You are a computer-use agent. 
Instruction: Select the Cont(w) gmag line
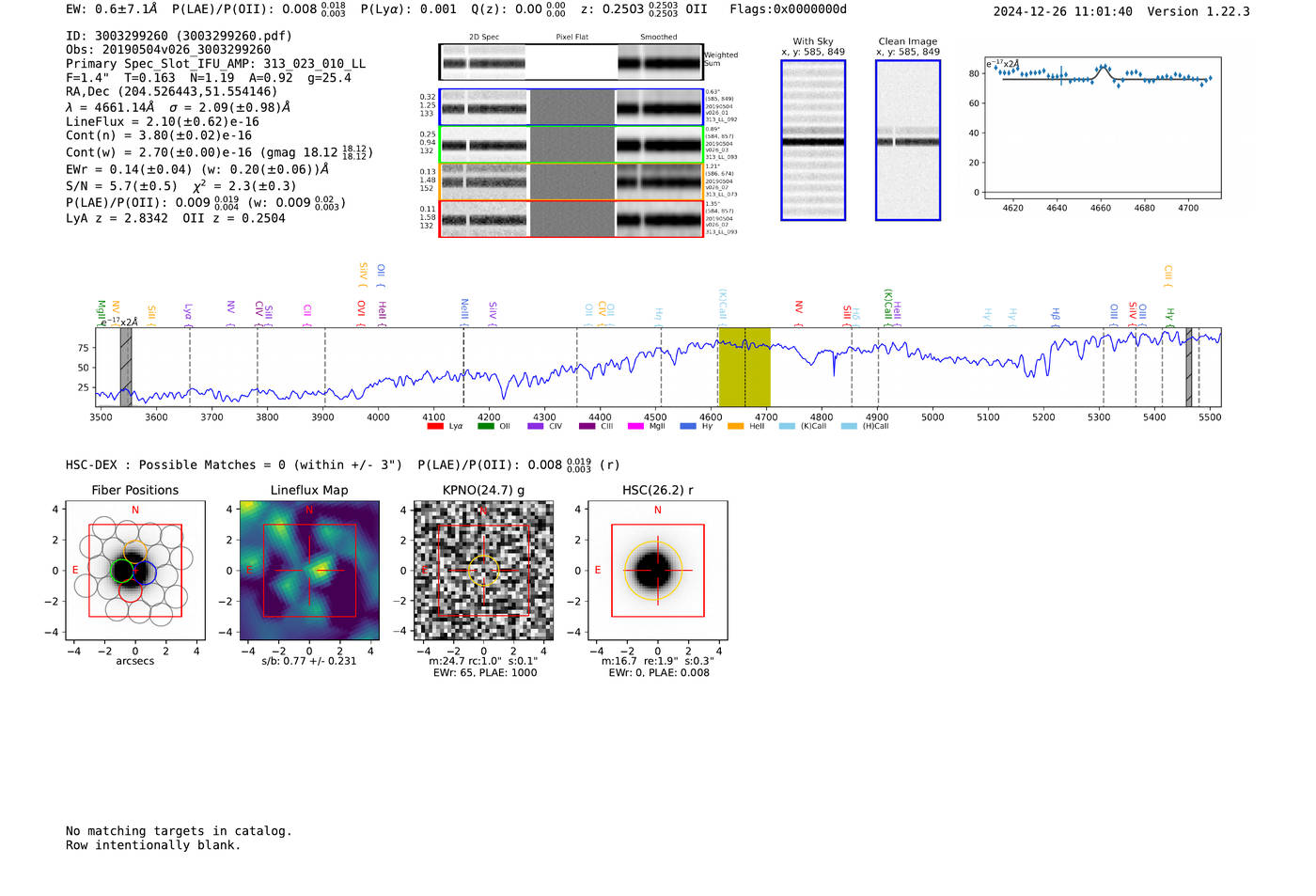[x=220, y=151]
